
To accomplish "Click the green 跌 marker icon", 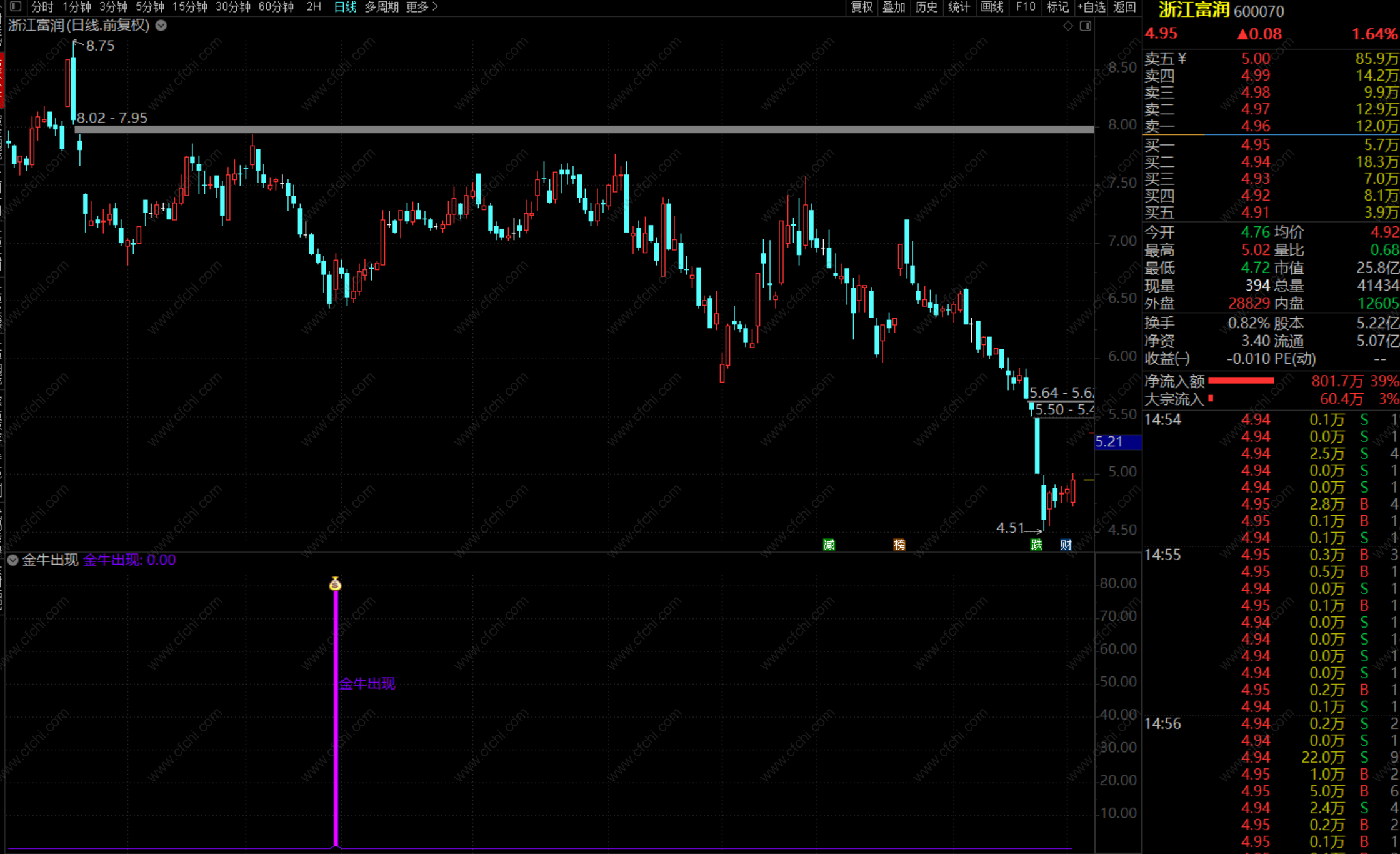I will pos(1036,545).
